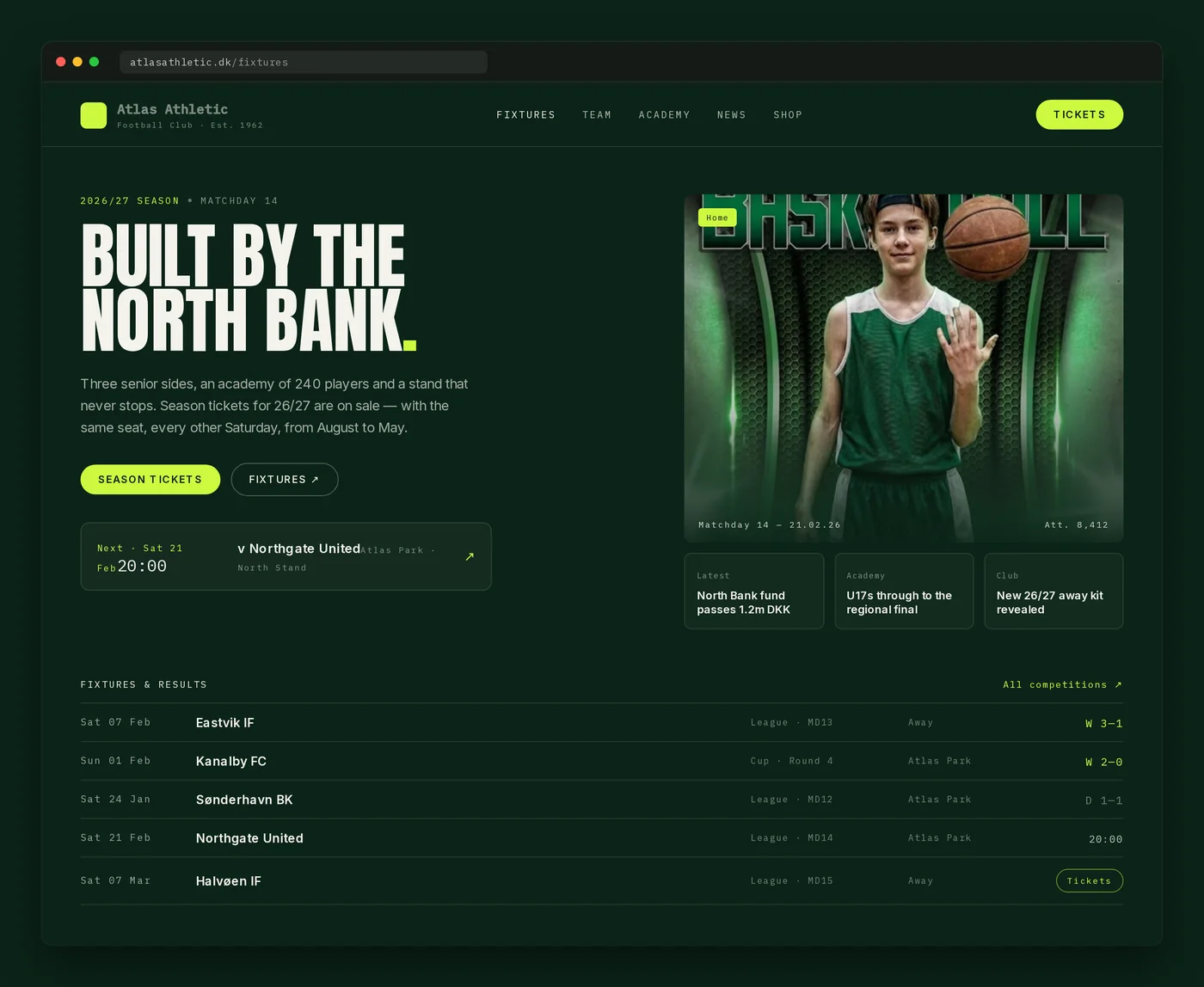1204x987 pixels.
Task: Open the outlined FIXTURES button in the hero
Action: coord(285,480)
